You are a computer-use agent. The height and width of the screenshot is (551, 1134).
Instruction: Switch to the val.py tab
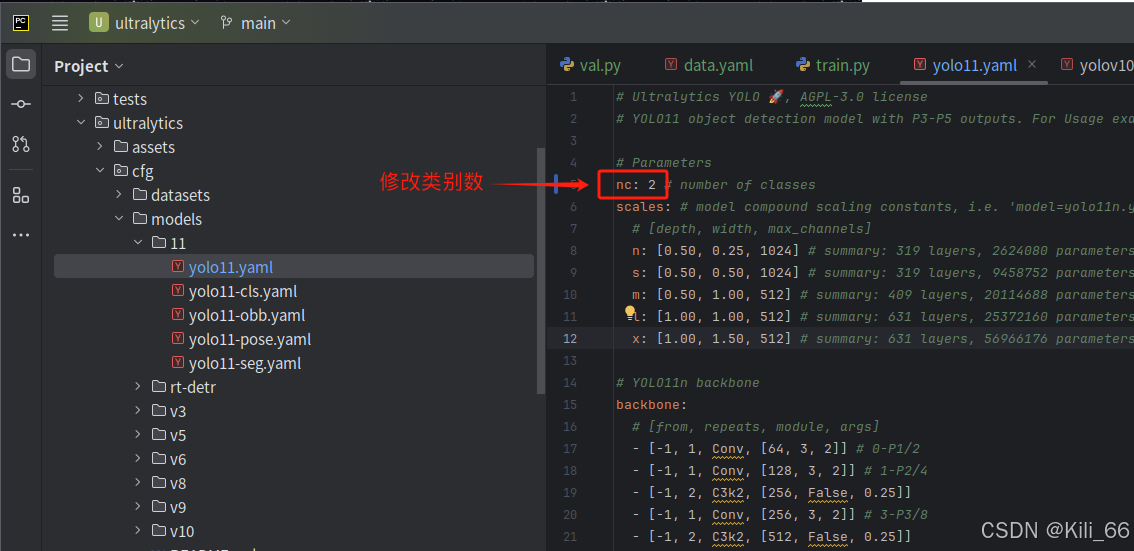590,65
